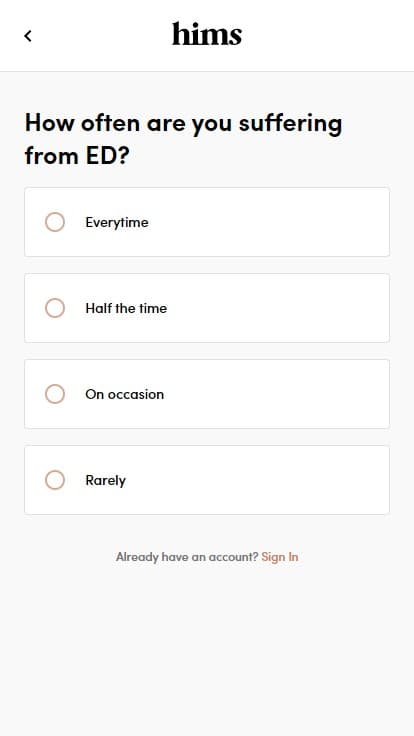Choose the Rarely answer card
The width and height of the screenshot is (414, 736).
(x=207, y=480)
